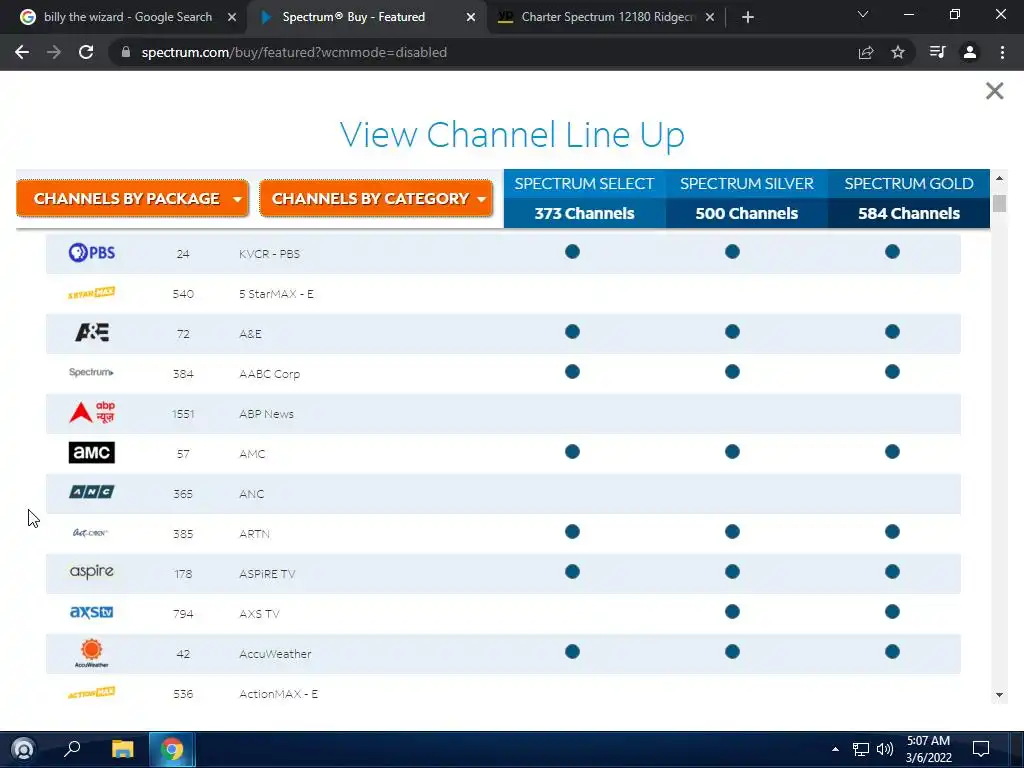Open taskbar search magnifier

pyautogui.click(x=72, y=748)
